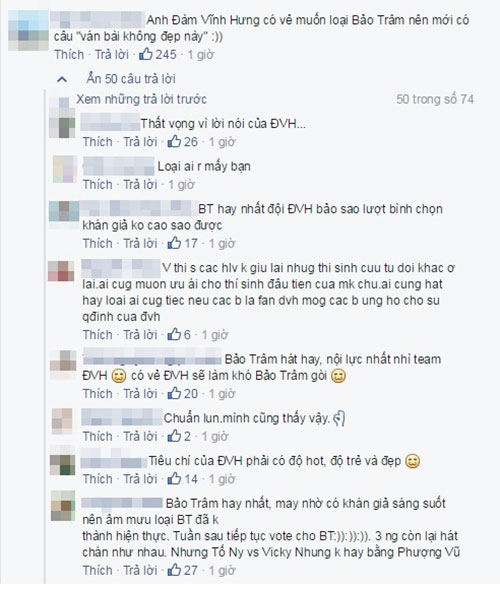Click the thumbs-up icon with 14 likes
500x589 pixels.
pos(174,479)
